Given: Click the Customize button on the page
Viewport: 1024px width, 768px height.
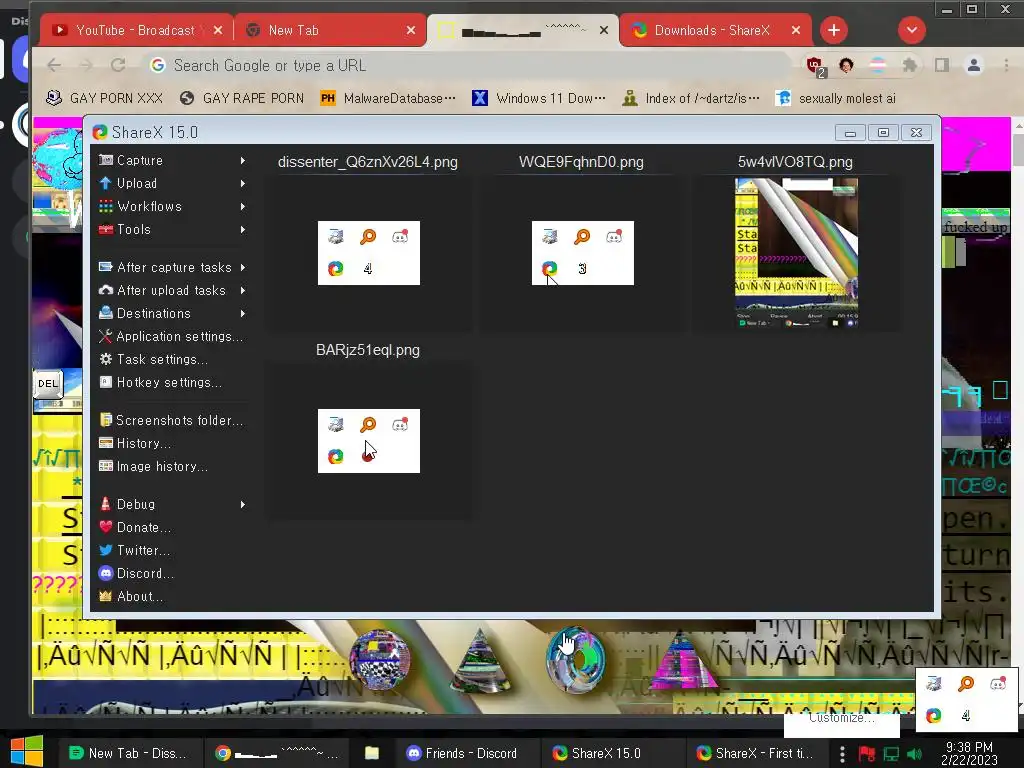Looking at the screenshot, I should pos(841,718).
